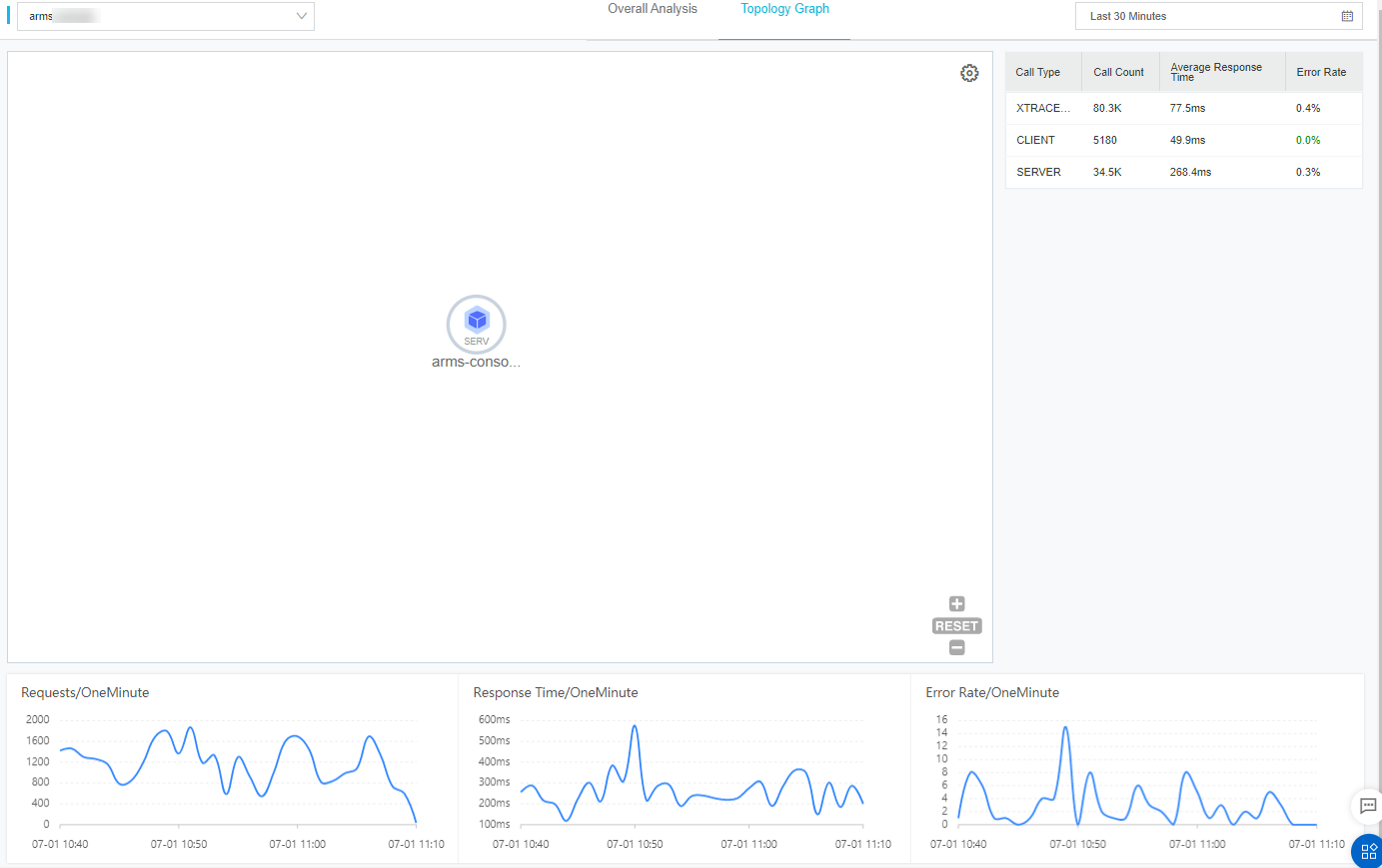This screenshot has height=868, width=1382.
Task: Select the SERVER call type row
Action: (x=1183, y=172)
